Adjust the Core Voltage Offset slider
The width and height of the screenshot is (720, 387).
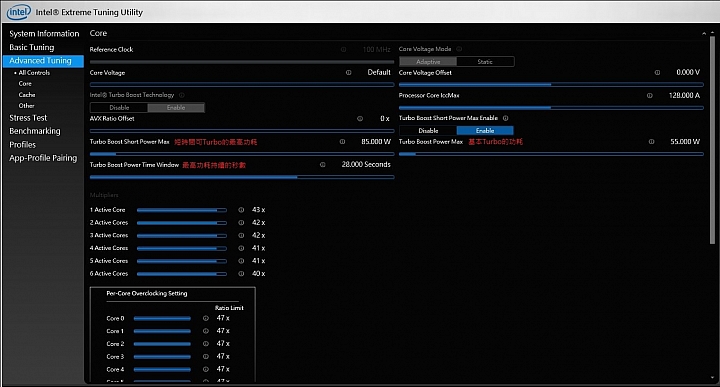[x=551, y=84]
